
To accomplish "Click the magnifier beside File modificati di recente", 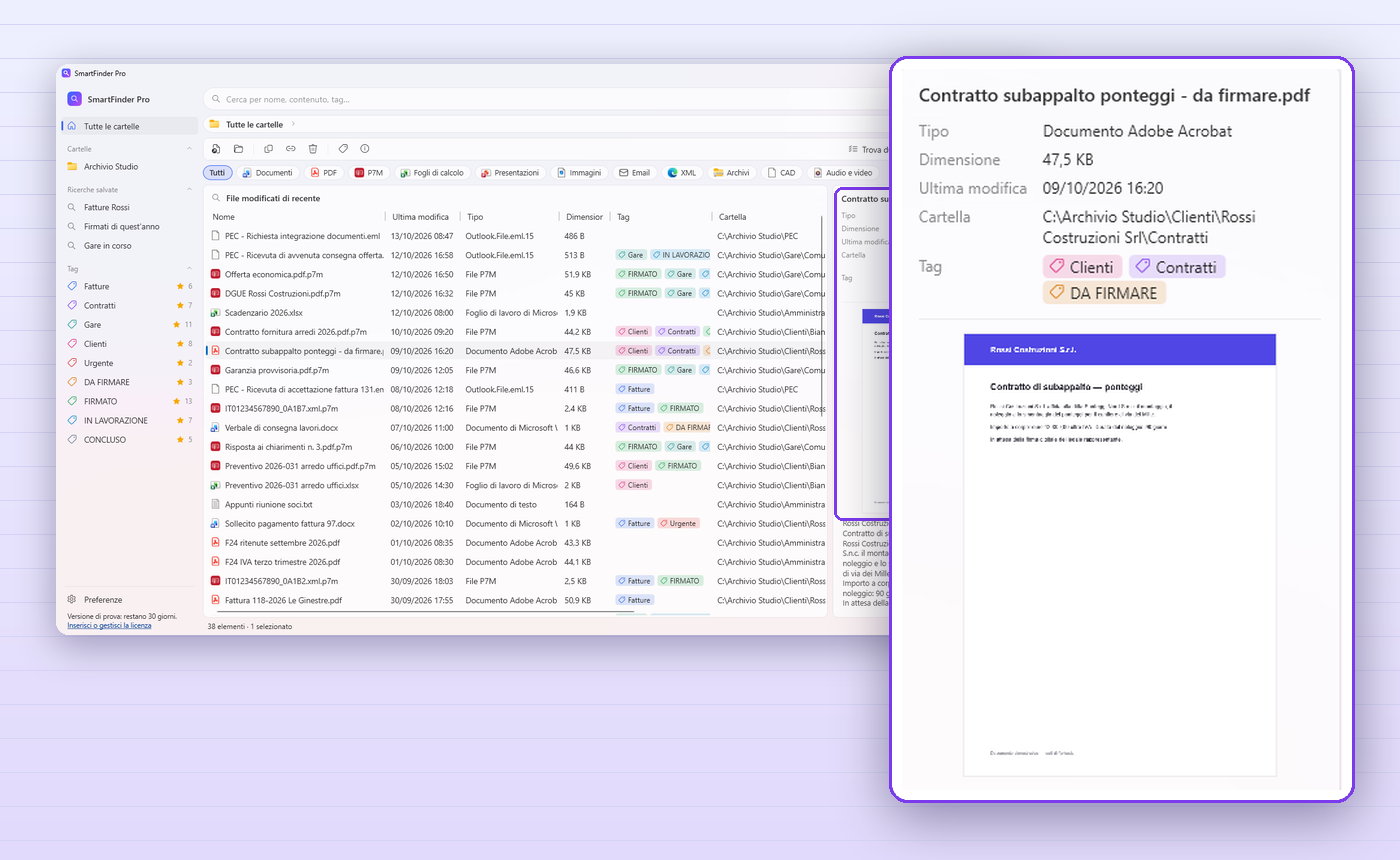I will point(215,198).
